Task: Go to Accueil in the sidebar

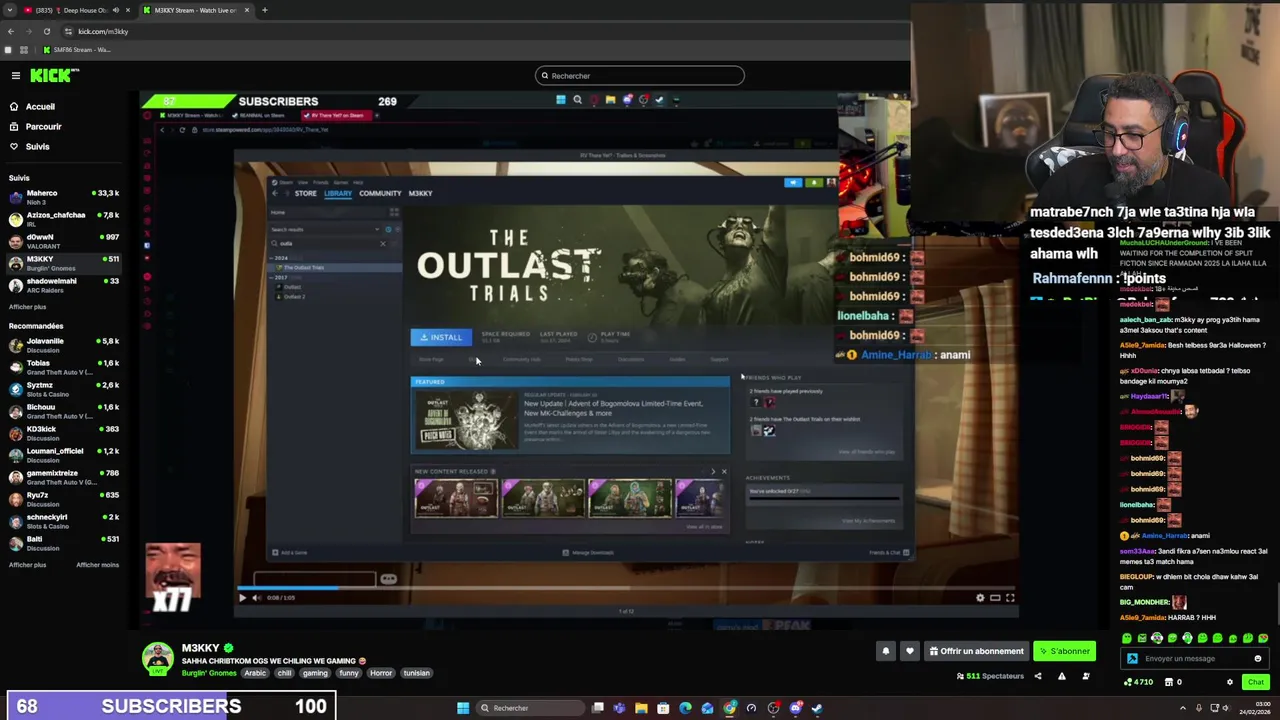Action: click(x=40, y=107)
